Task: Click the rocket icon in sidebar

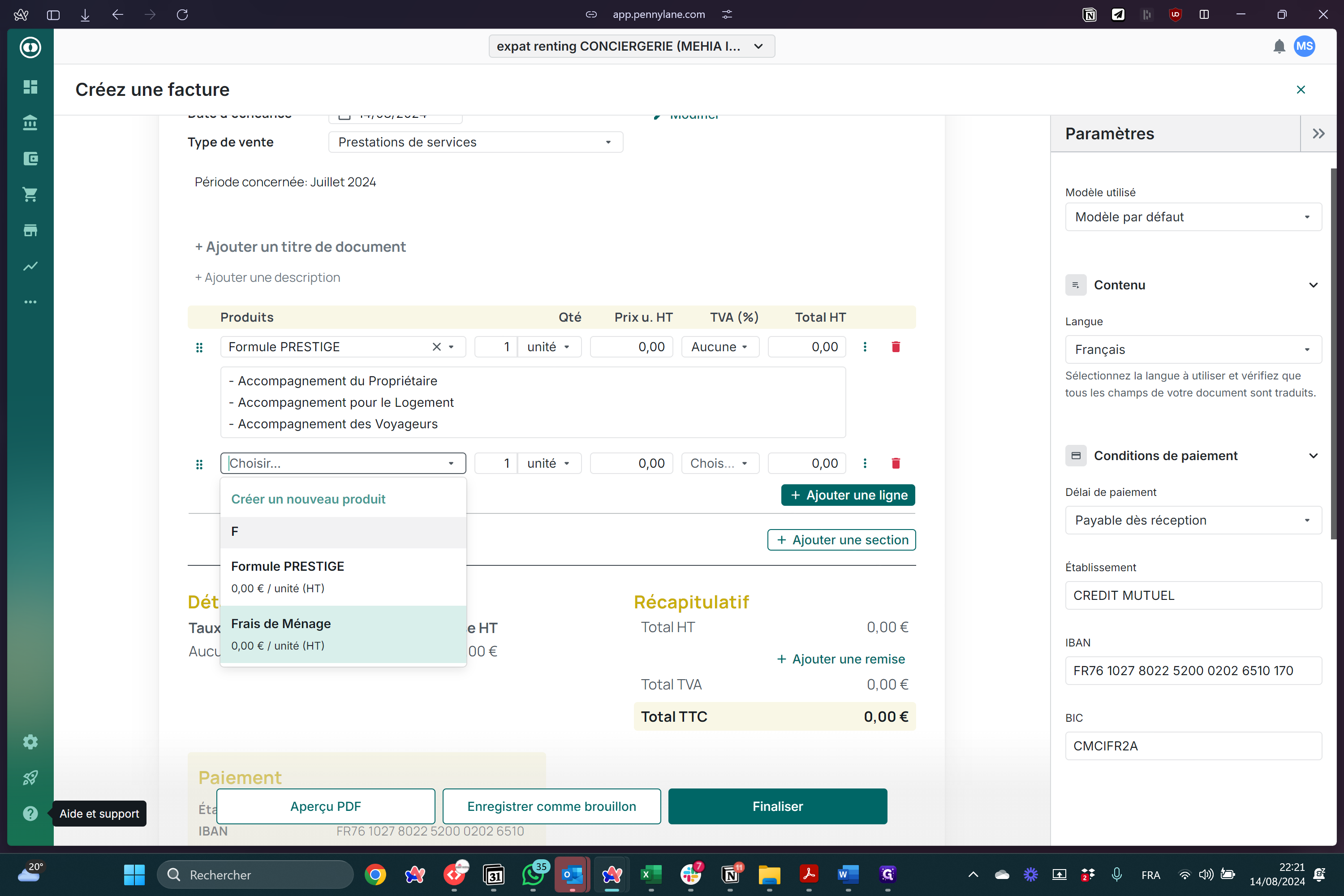Action: (30, 778)
